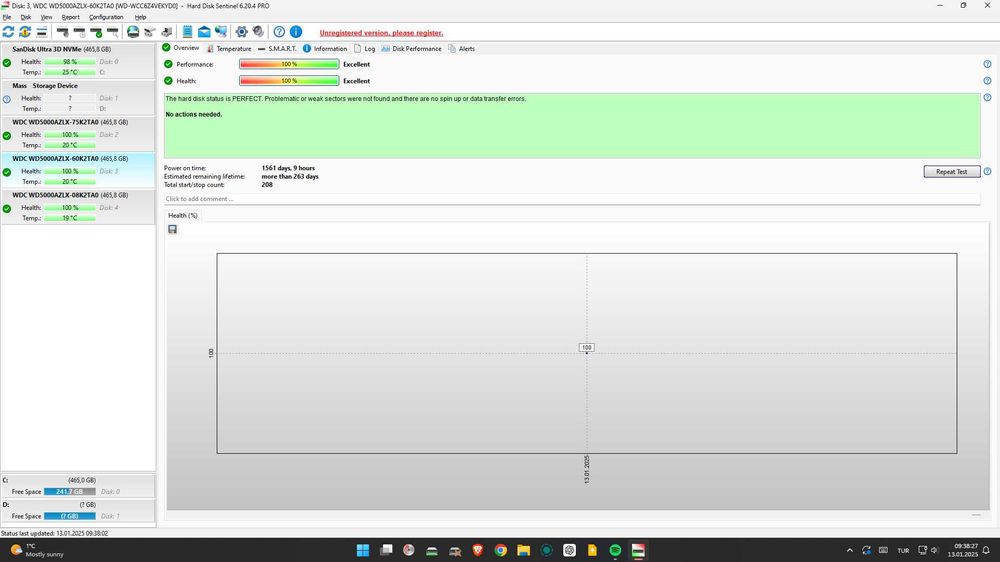Open Spotify from the taskbar
Image resolution: width=1000 pixels, height=562 pixels.
pyautogui.click(x=615, y=550)
